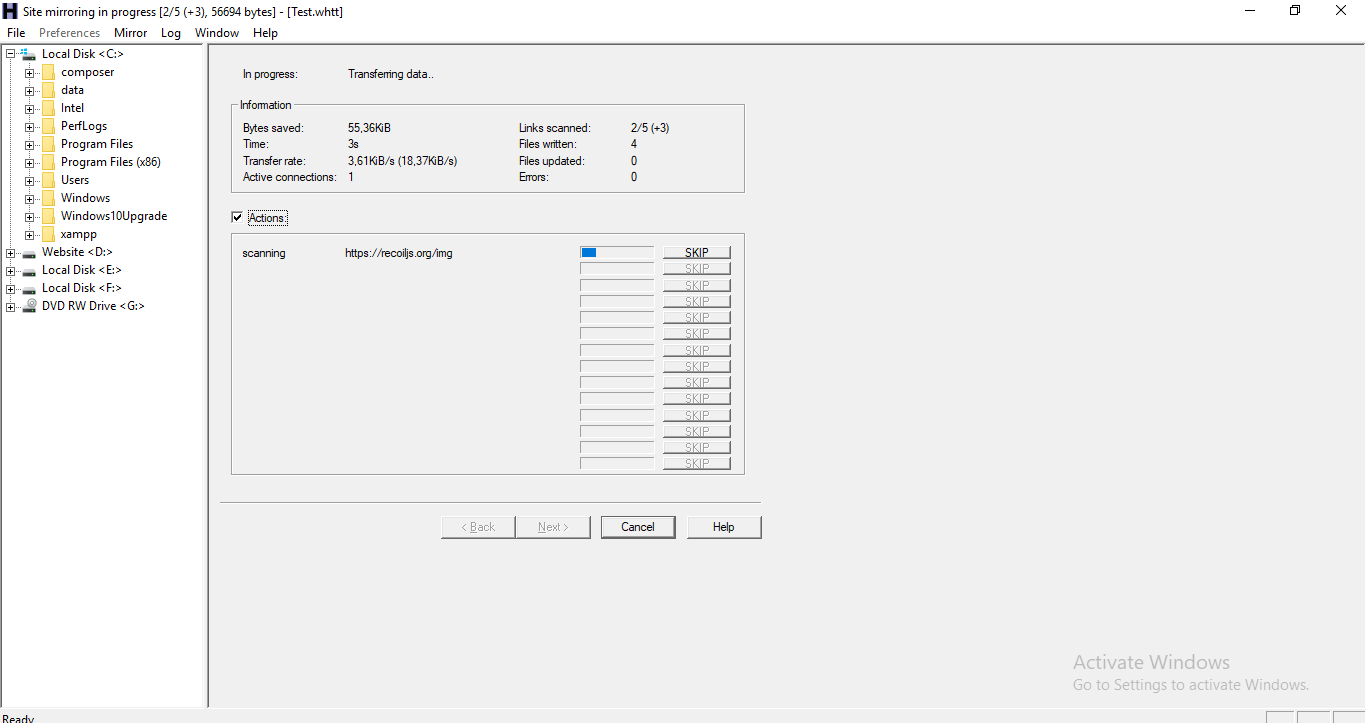Click the recoiljs.org/img transfer progress bar
The image size is (1366, 723).
click(617, 253)
